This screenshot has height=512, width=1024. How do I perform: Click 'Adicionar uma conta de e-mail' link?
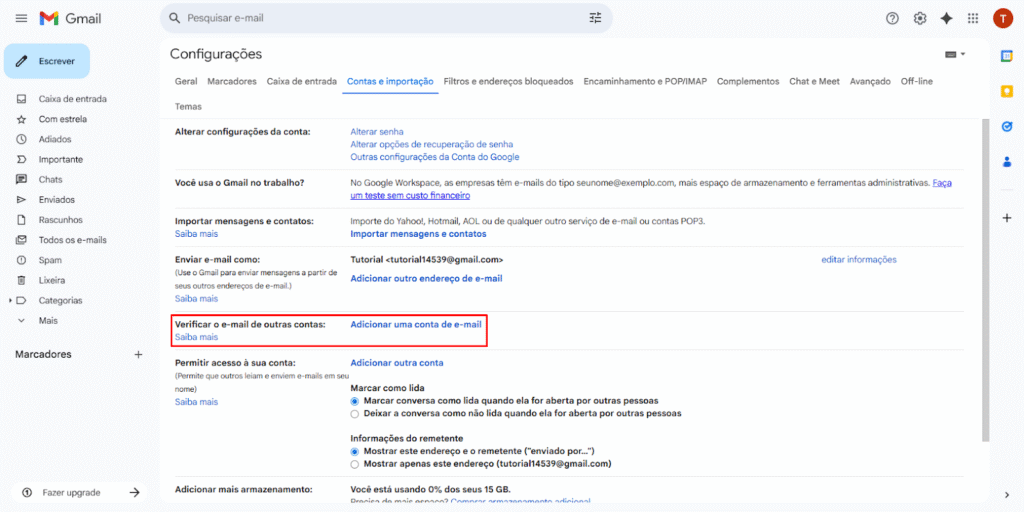coord(415,324)
